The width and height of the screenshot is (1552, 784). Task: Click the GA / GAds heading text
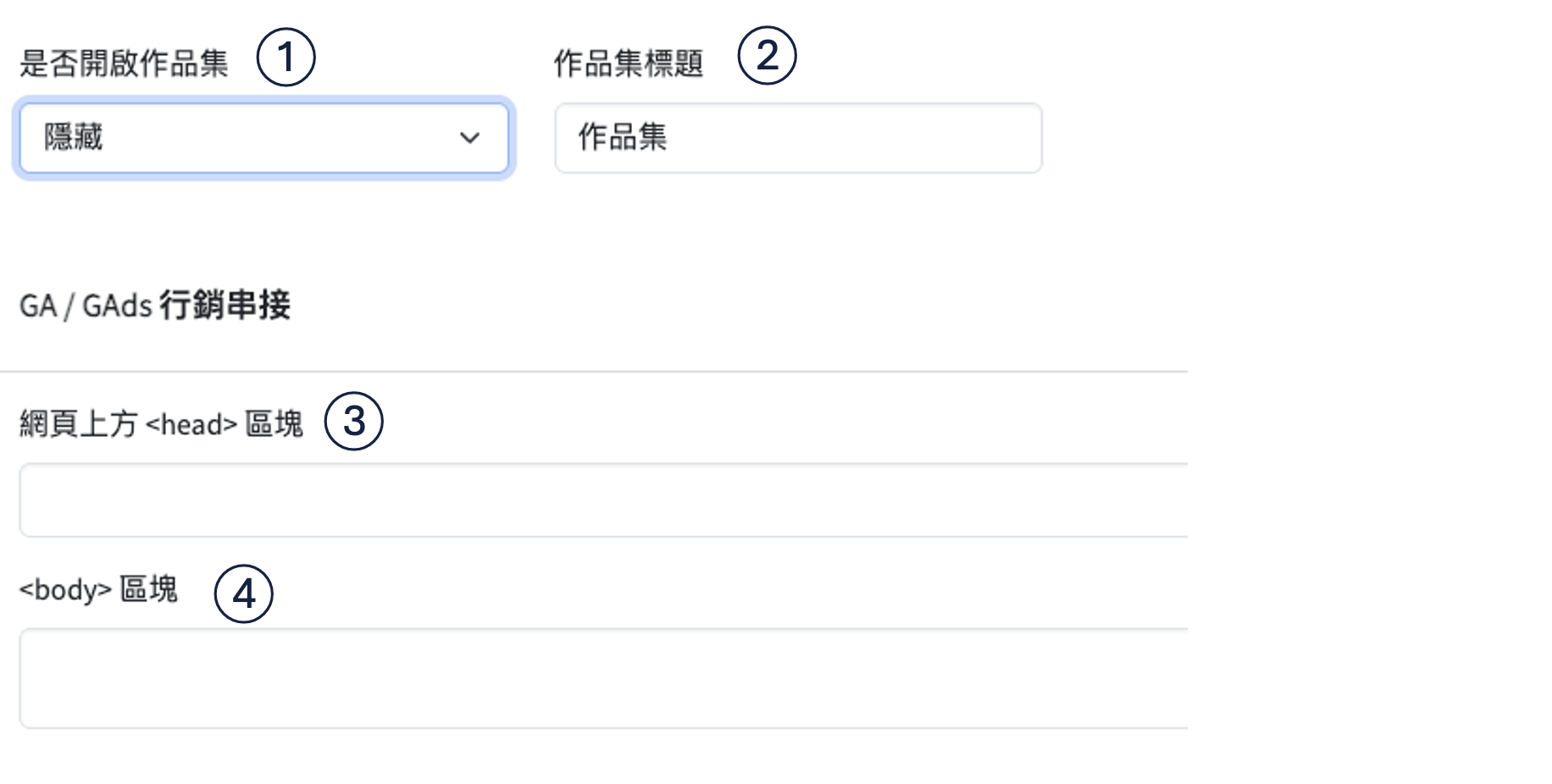[x=86, y=306]
